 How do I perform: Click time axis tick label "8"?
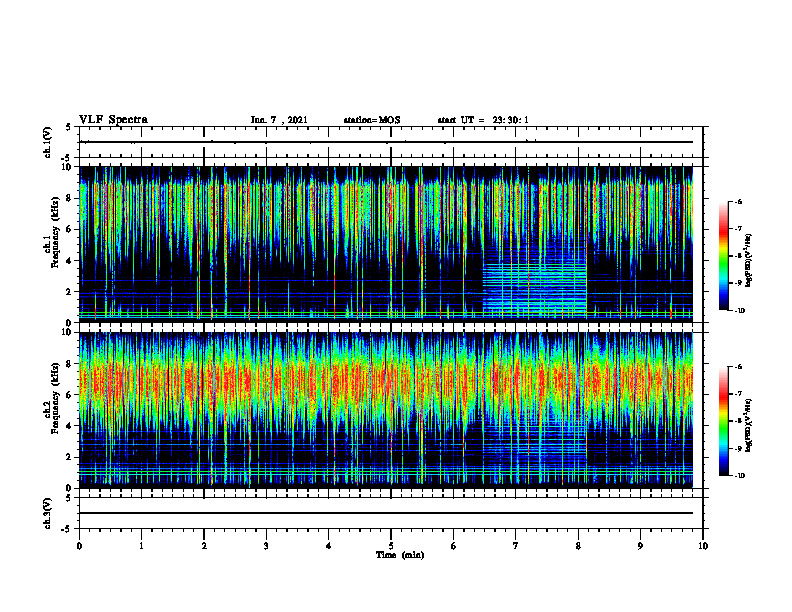(x=578, y=546)
